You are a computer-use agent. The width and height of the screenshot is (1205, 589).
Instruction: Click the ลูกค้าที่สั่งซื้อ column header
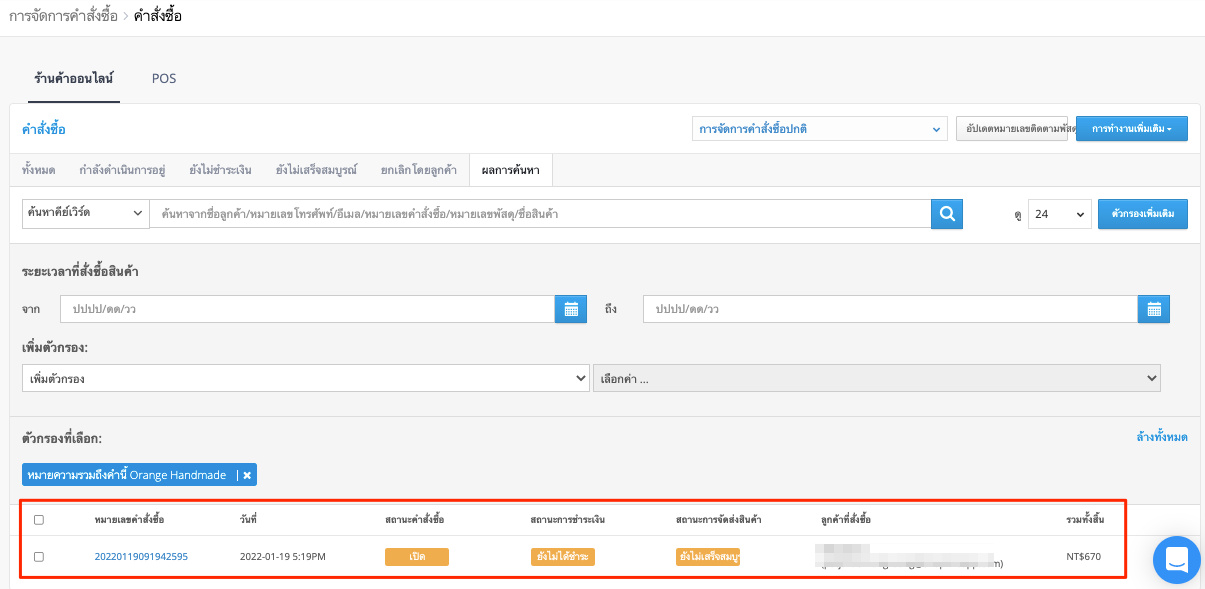click(x=845, y=520)
